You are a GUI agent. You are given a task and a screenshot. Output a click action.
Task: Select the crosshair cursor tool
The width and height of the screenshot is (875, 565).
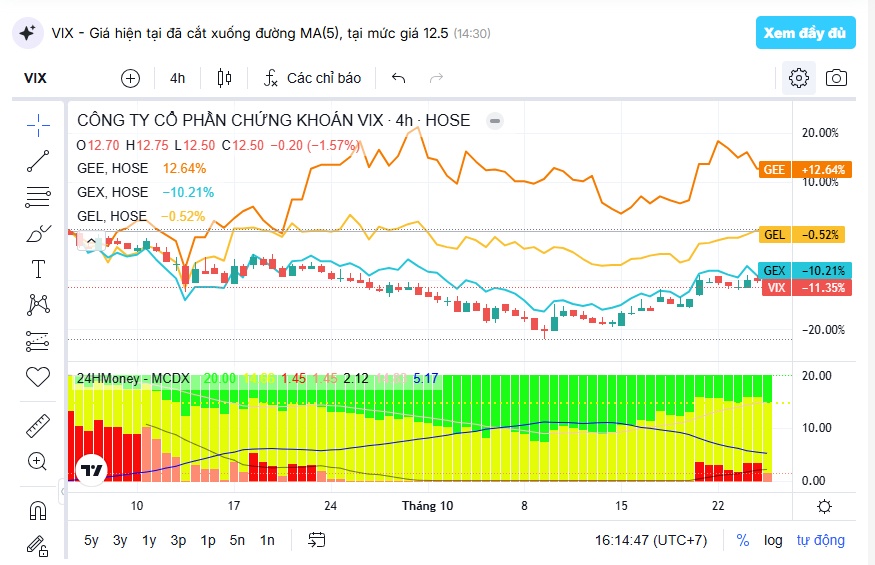click(38, 125)
